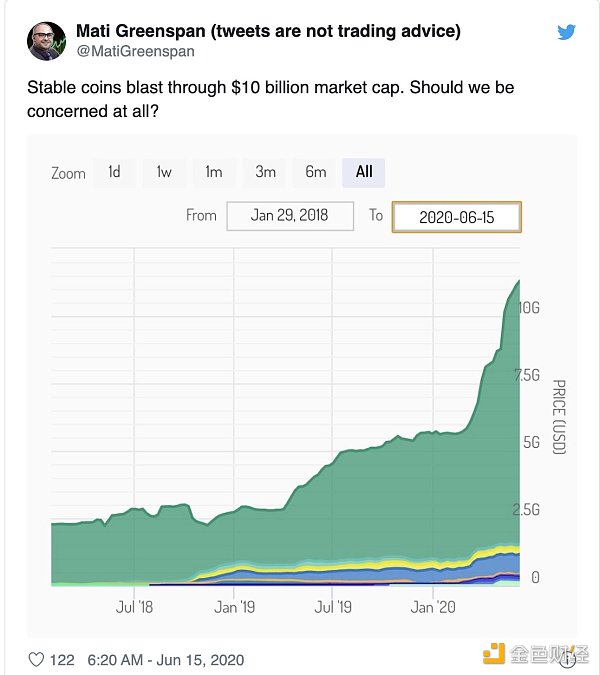Click the To date field
Screen dimensions: 600x675
pos(456,217)
